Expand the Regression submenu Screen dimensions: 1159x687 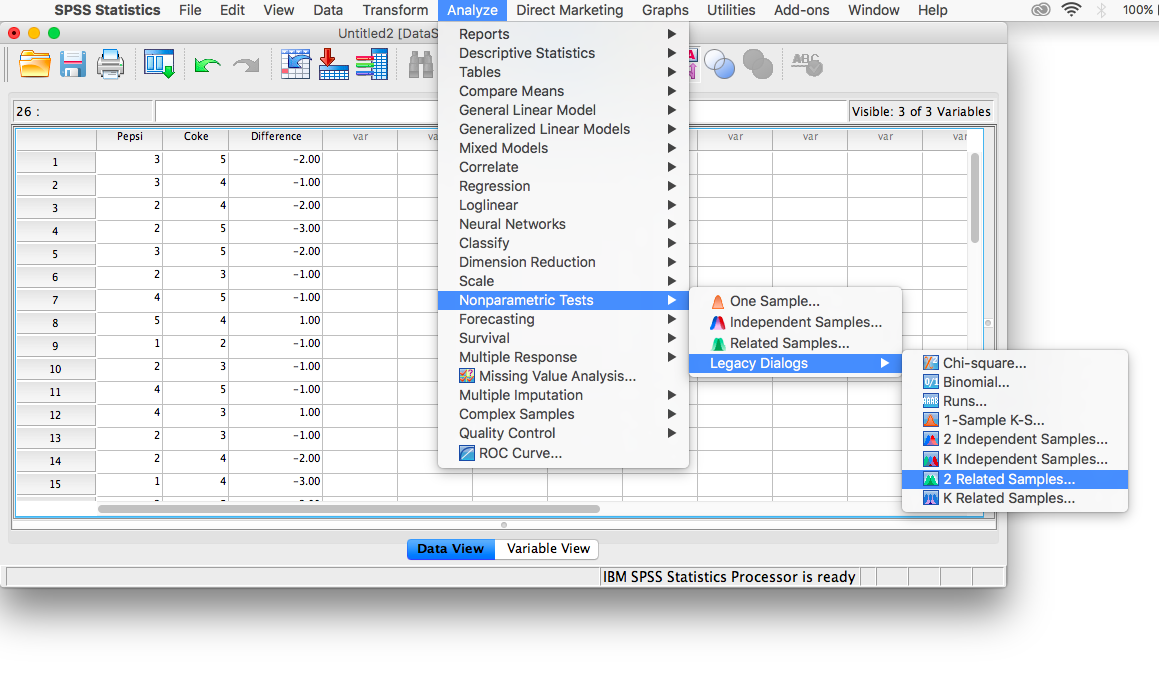(494, 186)
